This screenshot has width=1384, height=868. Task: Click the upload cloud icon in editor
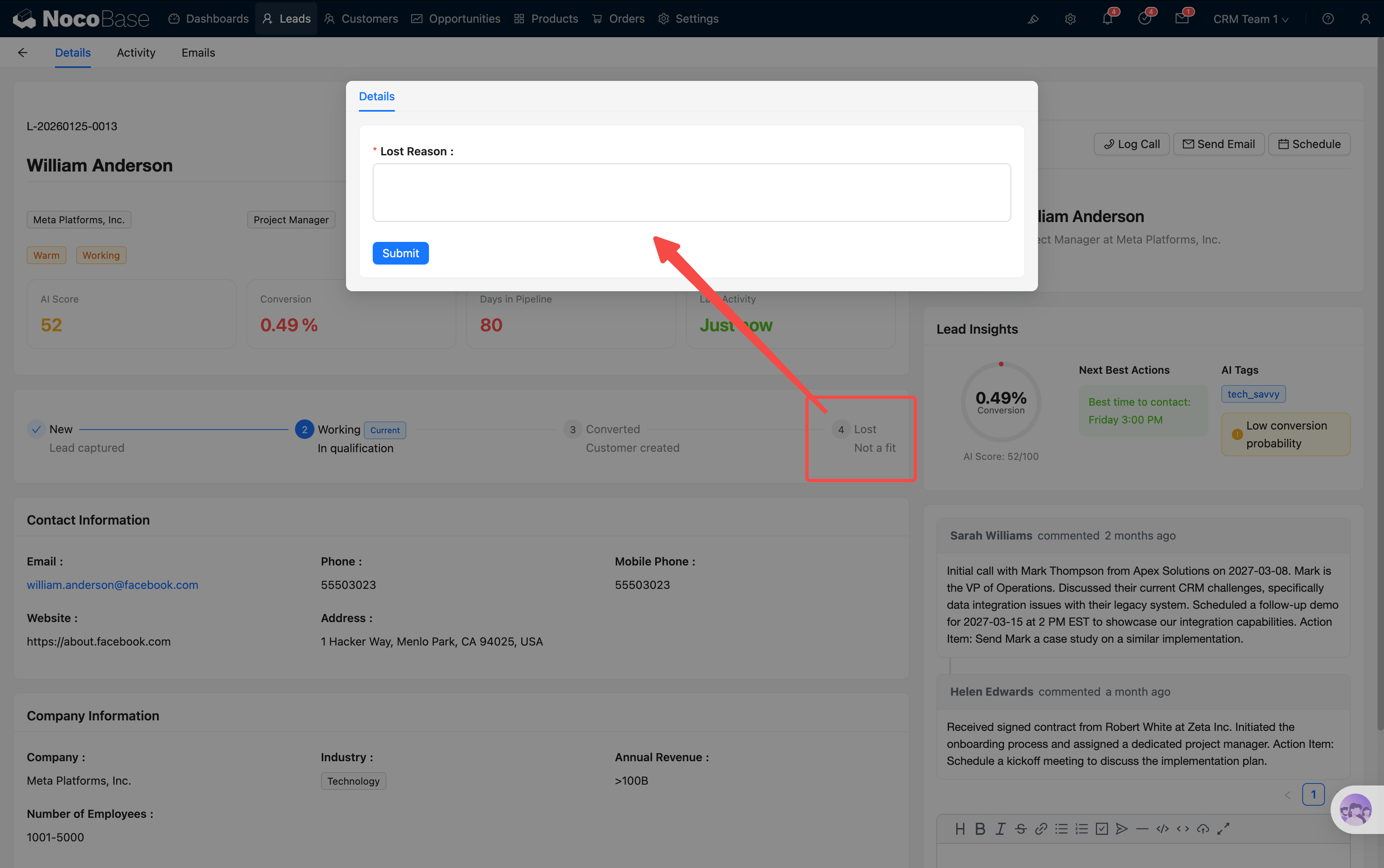click(1203, 828)
